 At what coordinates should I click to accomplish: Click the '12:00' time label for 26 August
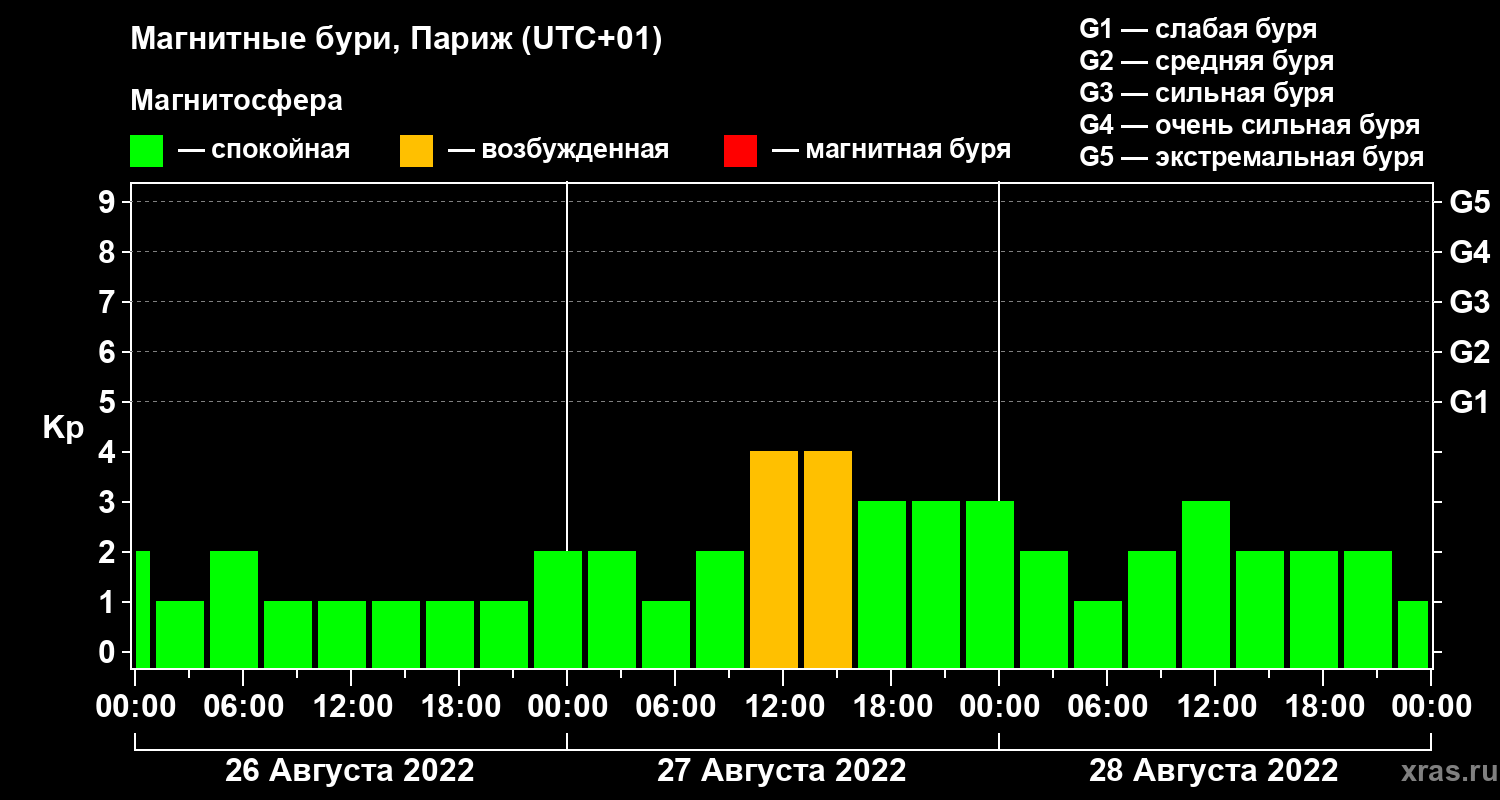(x=352, y=707)
